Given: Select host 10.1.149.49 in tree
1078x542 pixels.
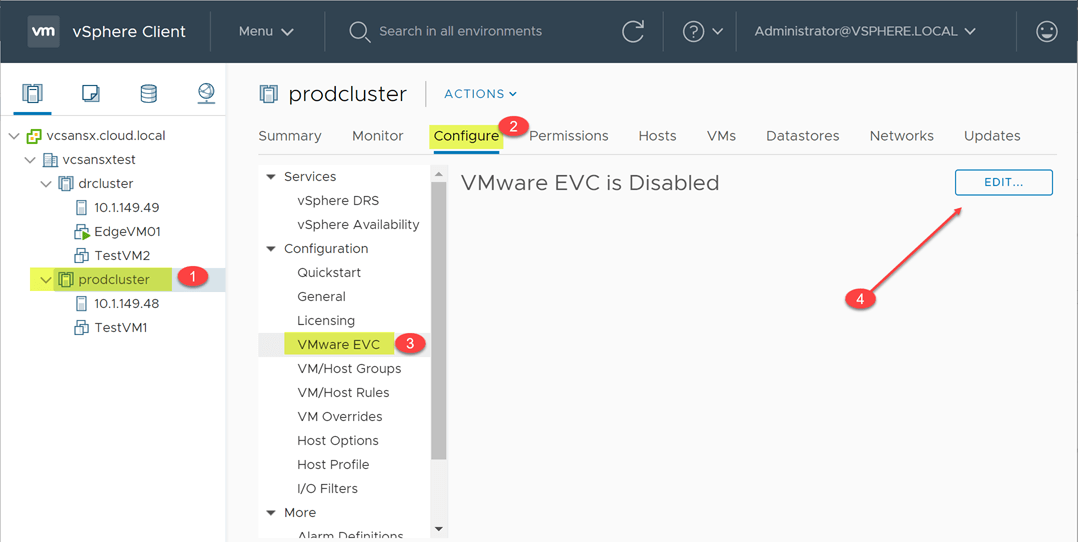Looking at the screenshot, I should point(126,208).
